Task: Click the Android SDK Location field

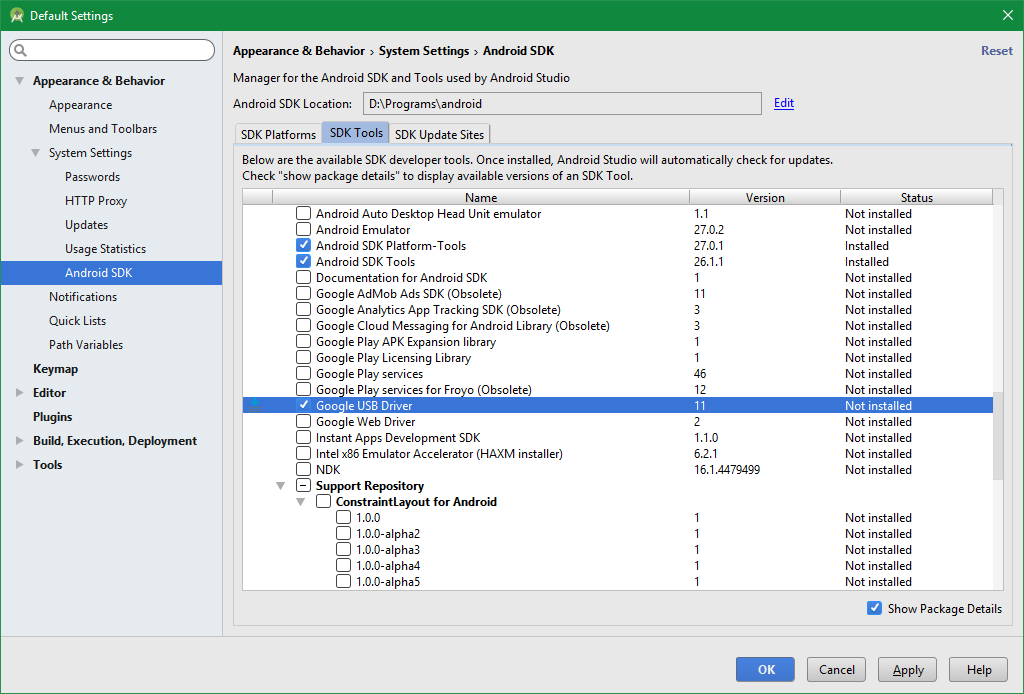Action: tap(562, 103)
